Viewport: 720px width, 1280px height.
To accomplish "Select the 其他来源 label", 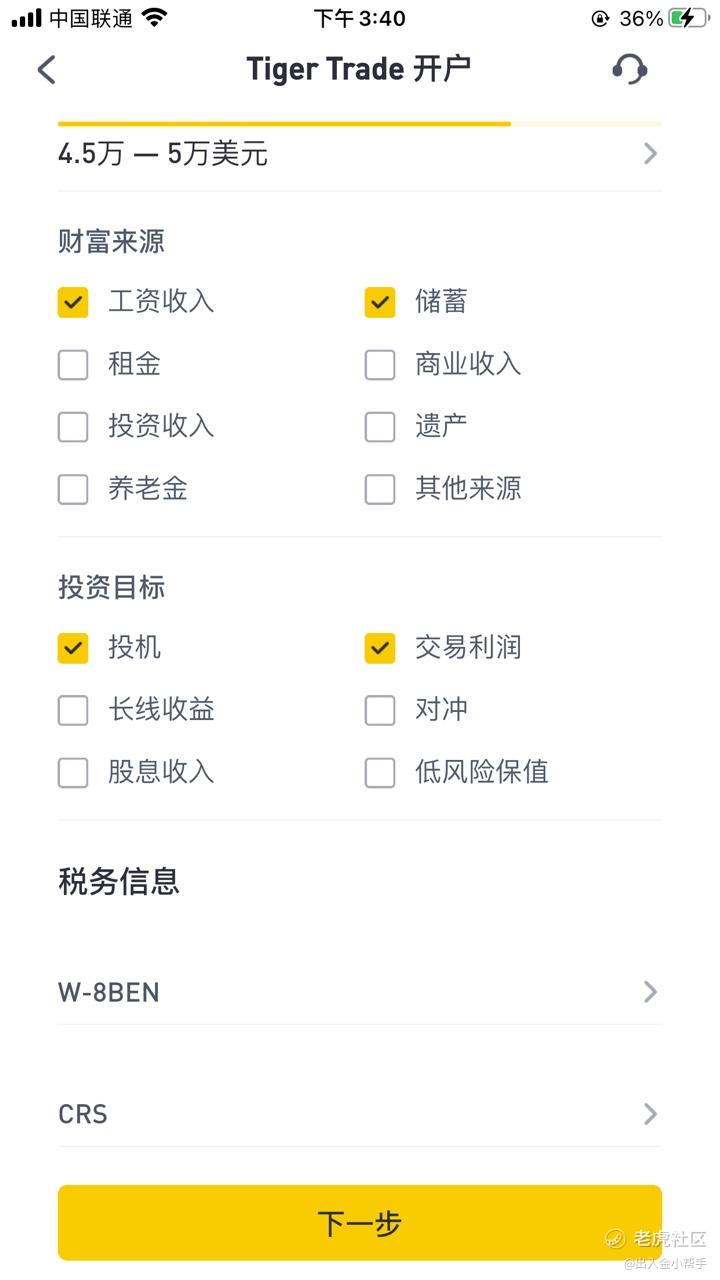I will click(468, 489).
